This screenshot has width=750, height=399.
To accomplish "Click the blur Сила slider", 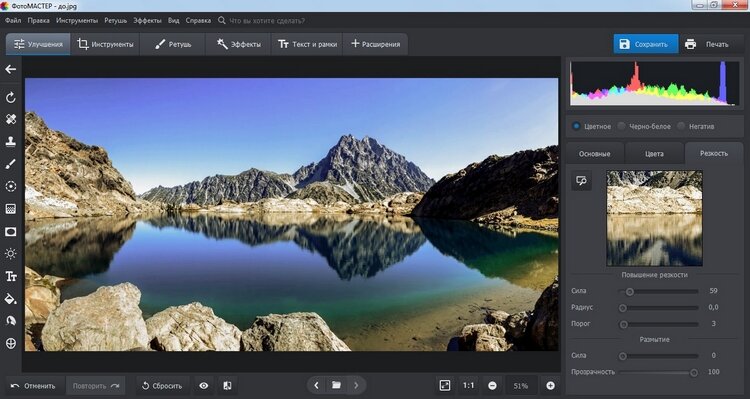I will tap(659, 356).
